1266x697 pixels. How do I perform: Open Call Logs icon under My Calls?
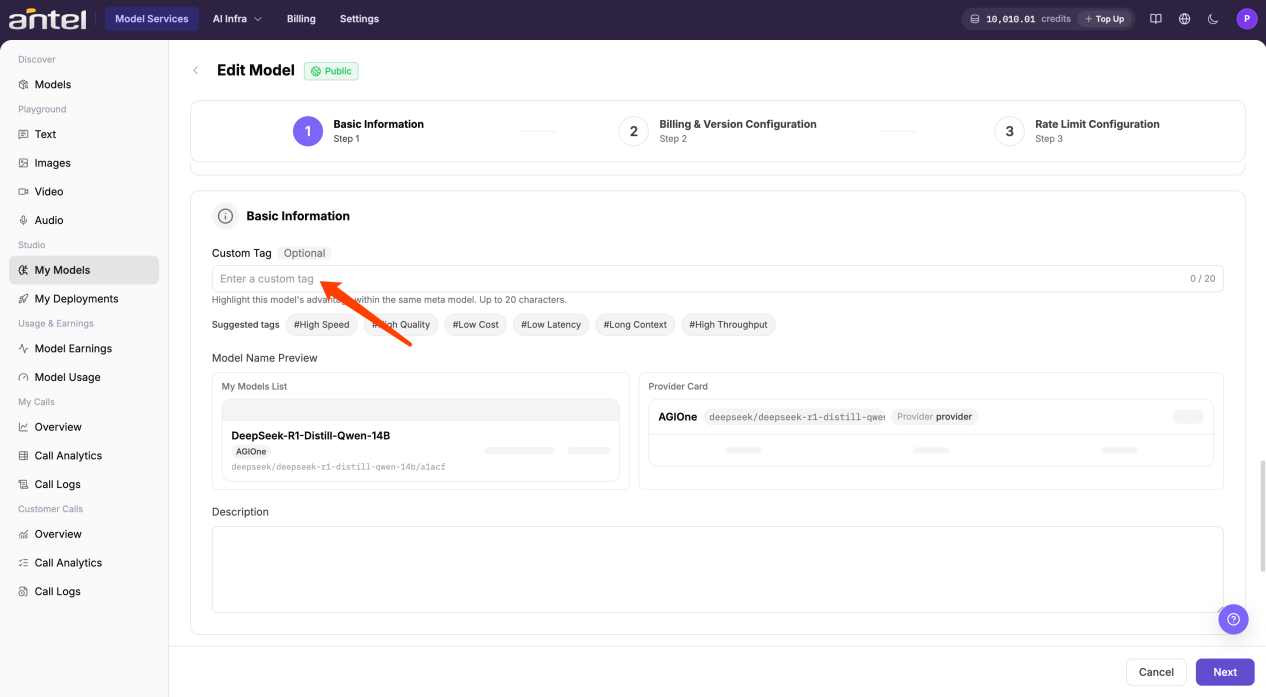(24, 484)
